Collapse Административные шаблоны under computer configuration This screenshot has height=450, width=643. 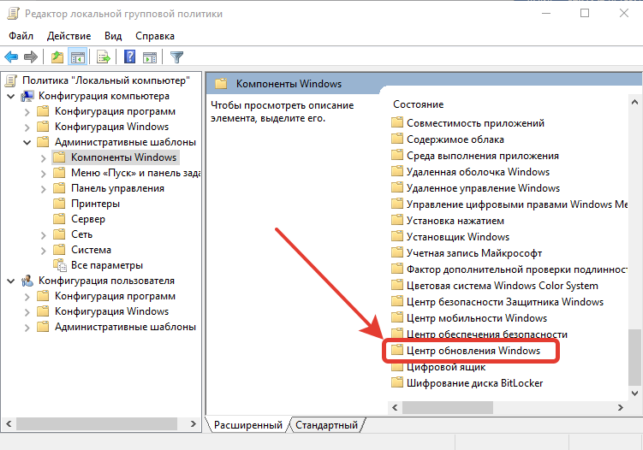(27, 143)
